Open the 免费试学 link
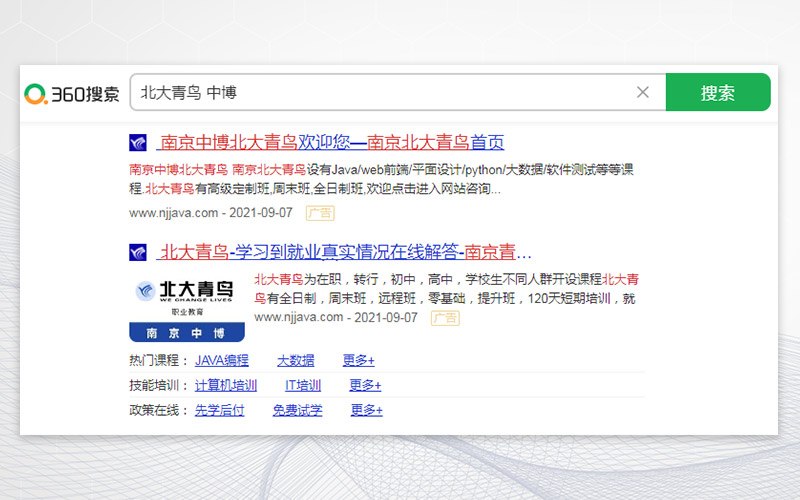Viewport: 800px width, 500px height. click(x=297, y=410)
